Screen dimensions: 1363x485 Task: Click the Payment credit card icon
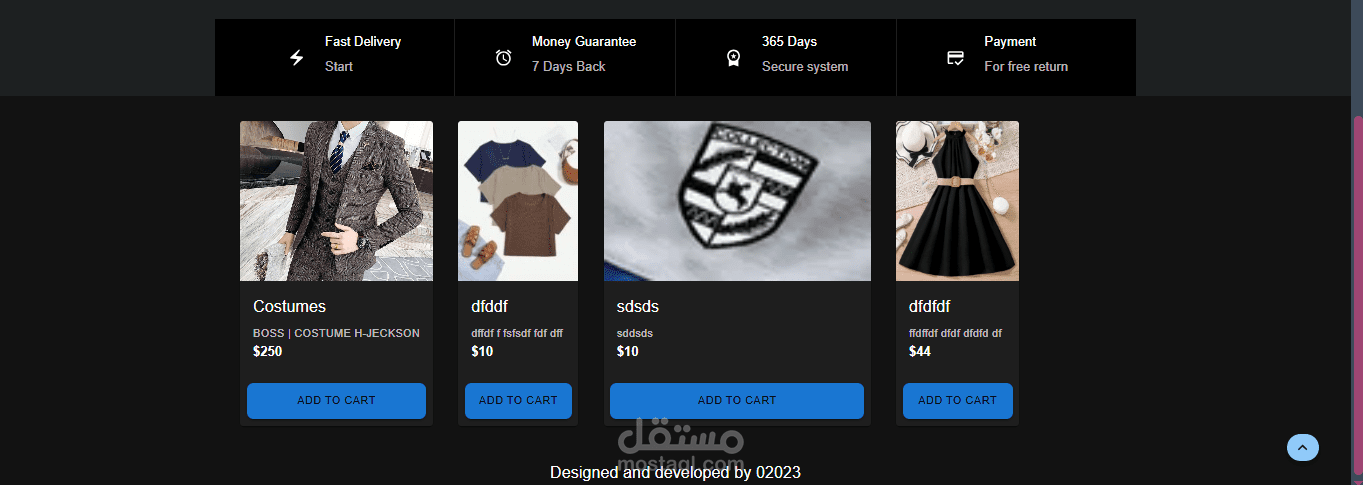[x=955, y=58]
